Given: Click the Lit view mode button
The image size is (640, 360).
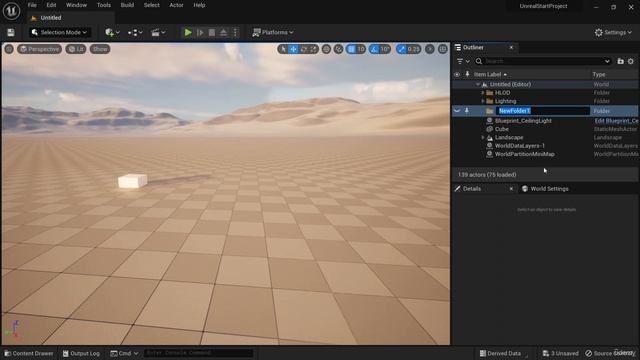Looking at the screenshot, I should coord(76,49).
